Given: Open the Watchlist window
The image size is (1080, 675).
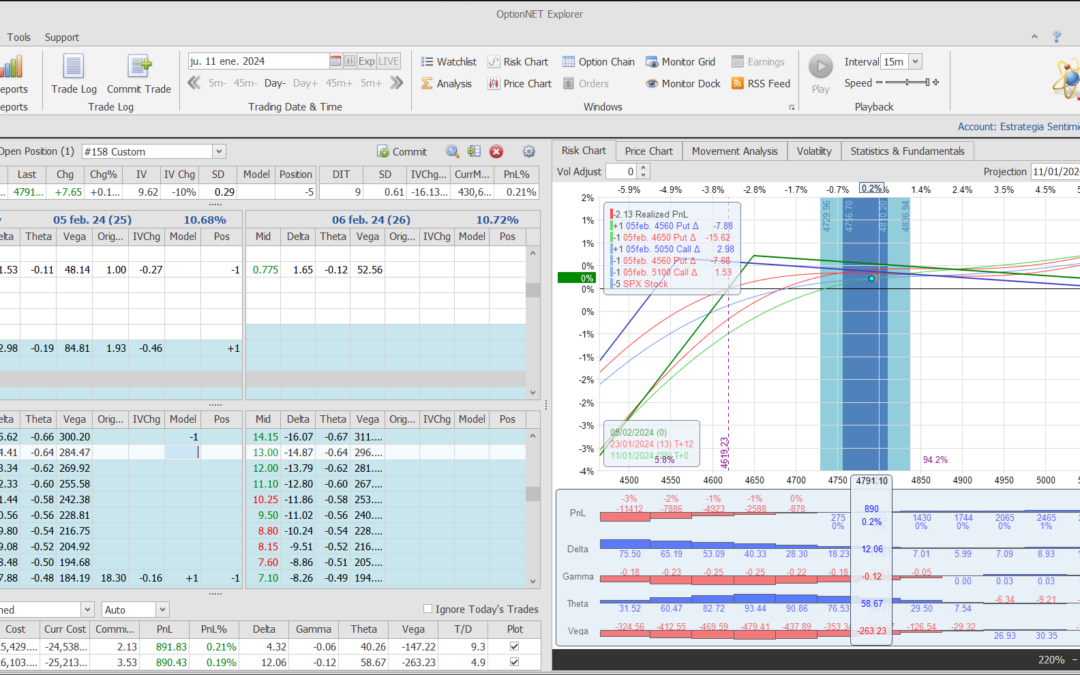Looking at the screenshot, I should tap(448, 62).
